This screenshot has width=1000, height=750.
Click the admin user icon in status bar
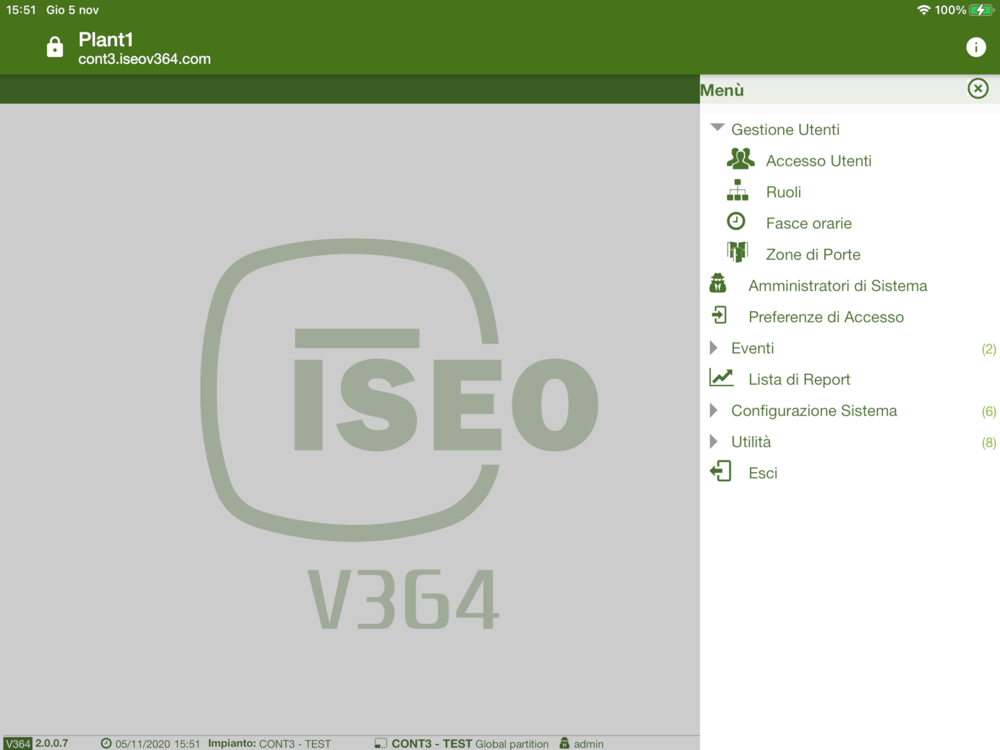(564, 743)
